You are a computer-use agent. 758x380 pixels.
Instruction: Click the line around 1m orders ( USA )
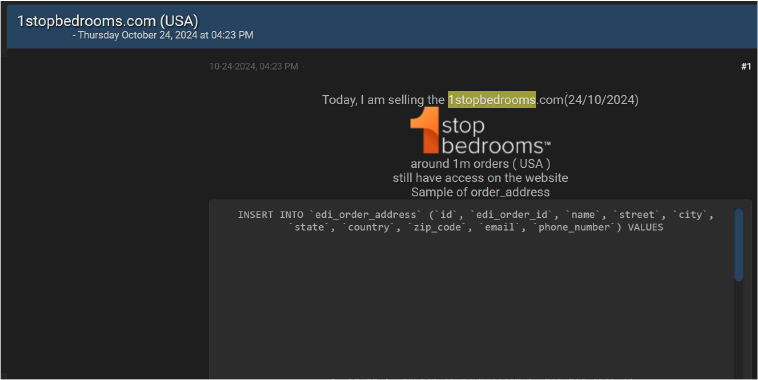click(x=481, y=164)
